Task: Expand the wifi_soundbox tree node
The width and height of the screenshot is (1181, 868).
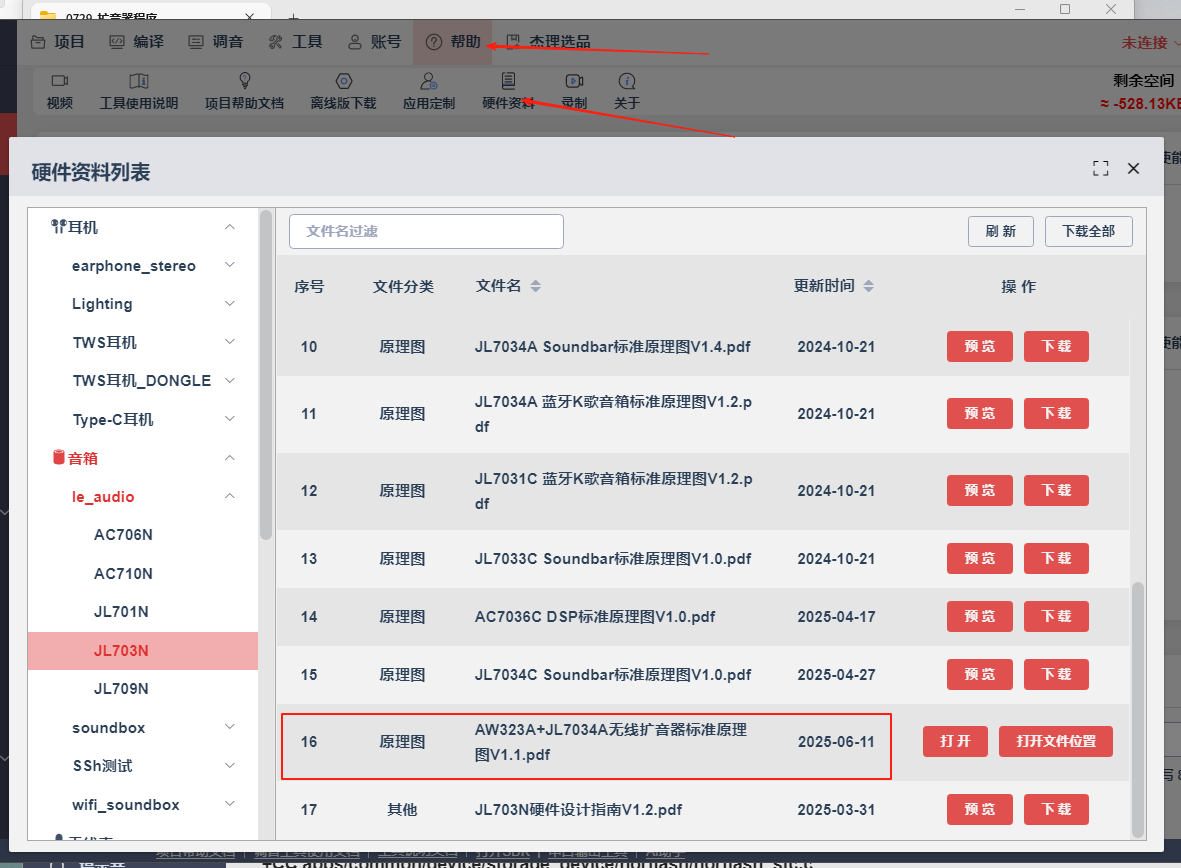Action: 230,804
